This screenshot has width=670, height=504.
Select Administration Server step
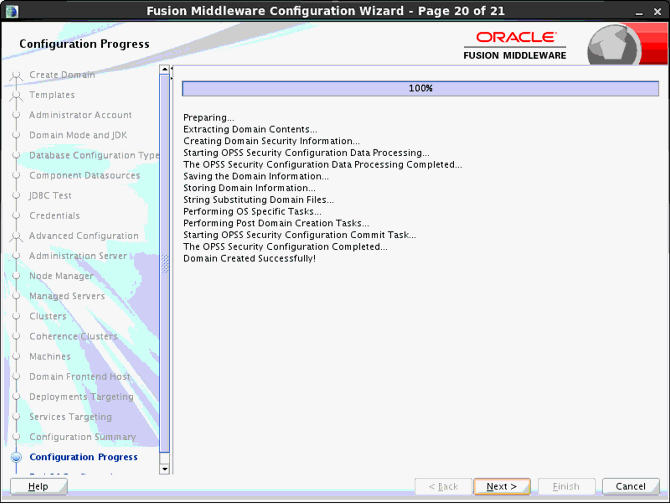(x=78, y=255)
